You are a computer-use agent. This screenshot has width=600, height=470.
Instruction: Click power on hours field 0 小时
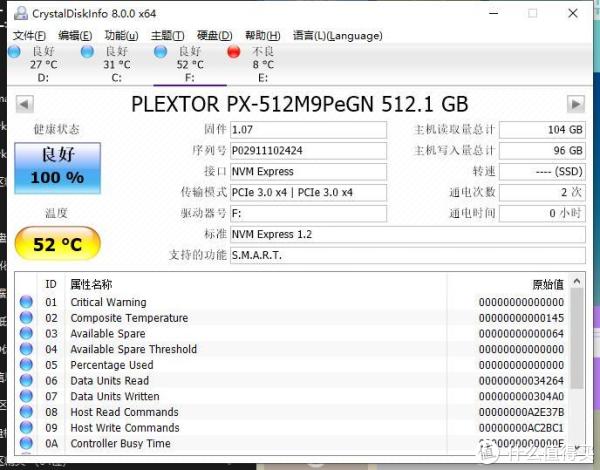point(542,214)
